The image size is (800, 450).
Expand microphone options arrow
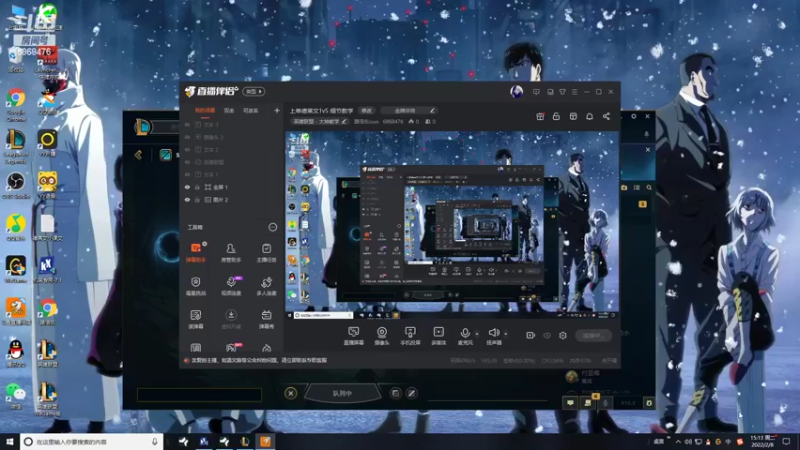(477, 334)
